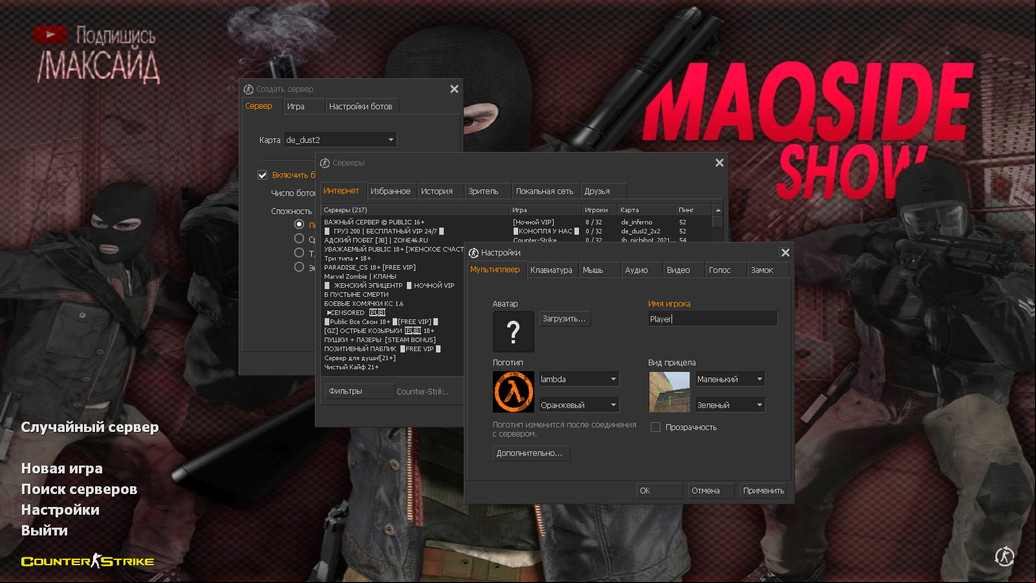Confirm settings with the OK button
Viewport: 1036px width, 583px height.
(x=659, y=490)
